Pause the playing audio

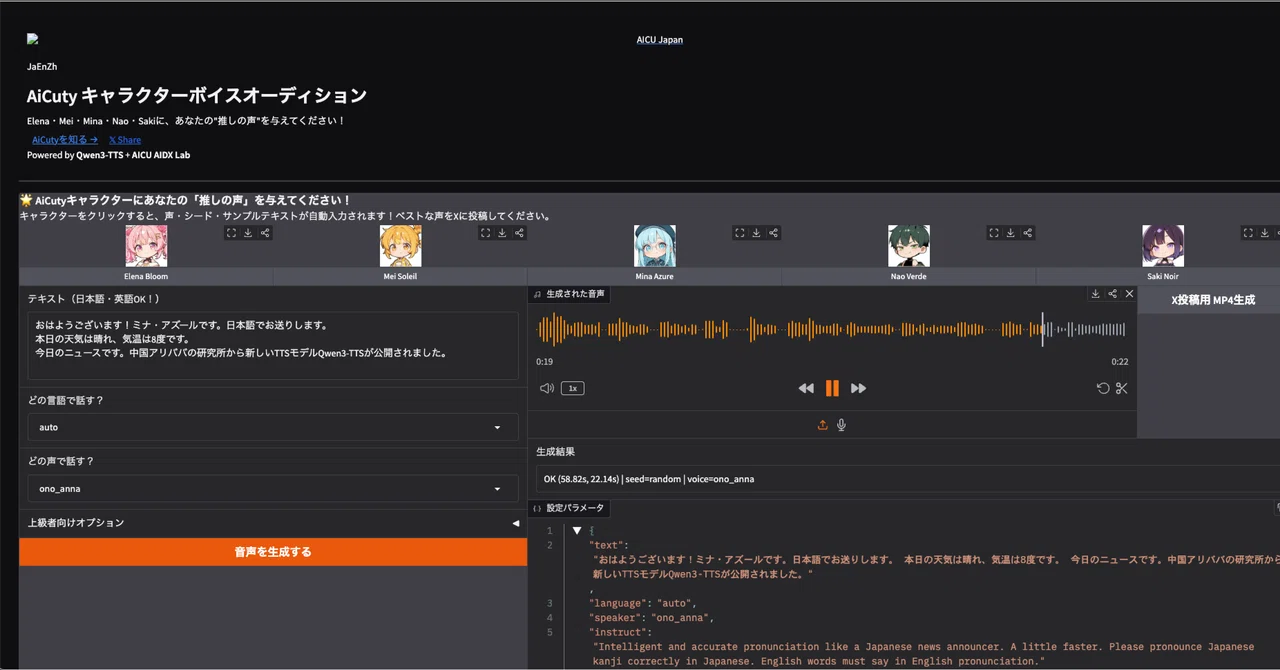coord(832,388)
